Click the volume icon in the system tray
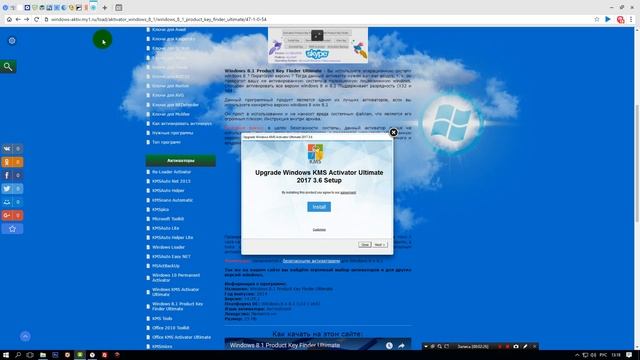Viewport: 640px width, 360px height. [x=593, y=355]
